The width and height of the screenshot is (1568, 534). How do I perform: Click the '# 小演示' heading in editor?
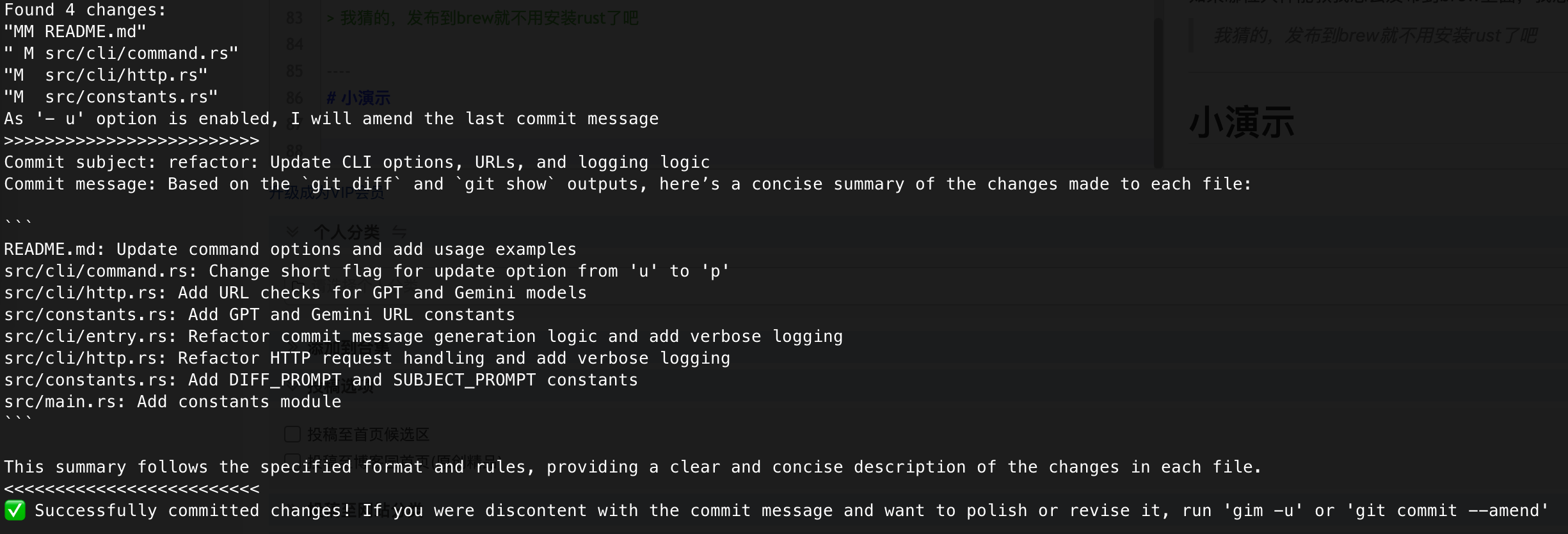(358, 98)
